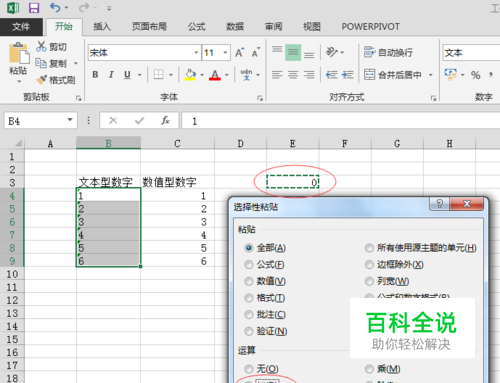500x383 pixels.
Task: Select 公式(F) paste option
Action: coord(264,265)
